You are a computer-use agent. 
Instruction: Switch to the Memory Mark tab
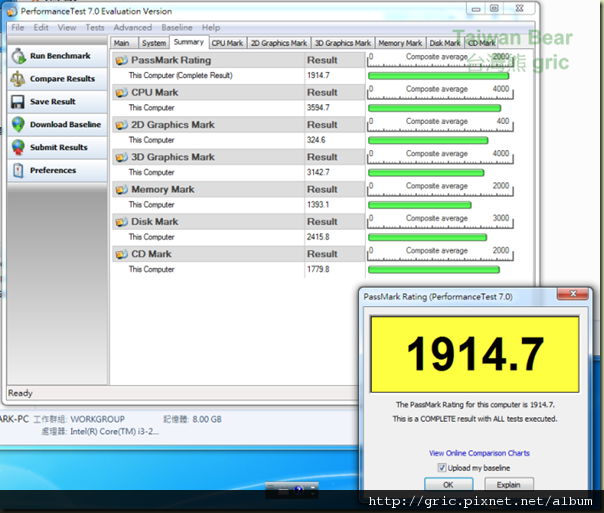point(400,43)
